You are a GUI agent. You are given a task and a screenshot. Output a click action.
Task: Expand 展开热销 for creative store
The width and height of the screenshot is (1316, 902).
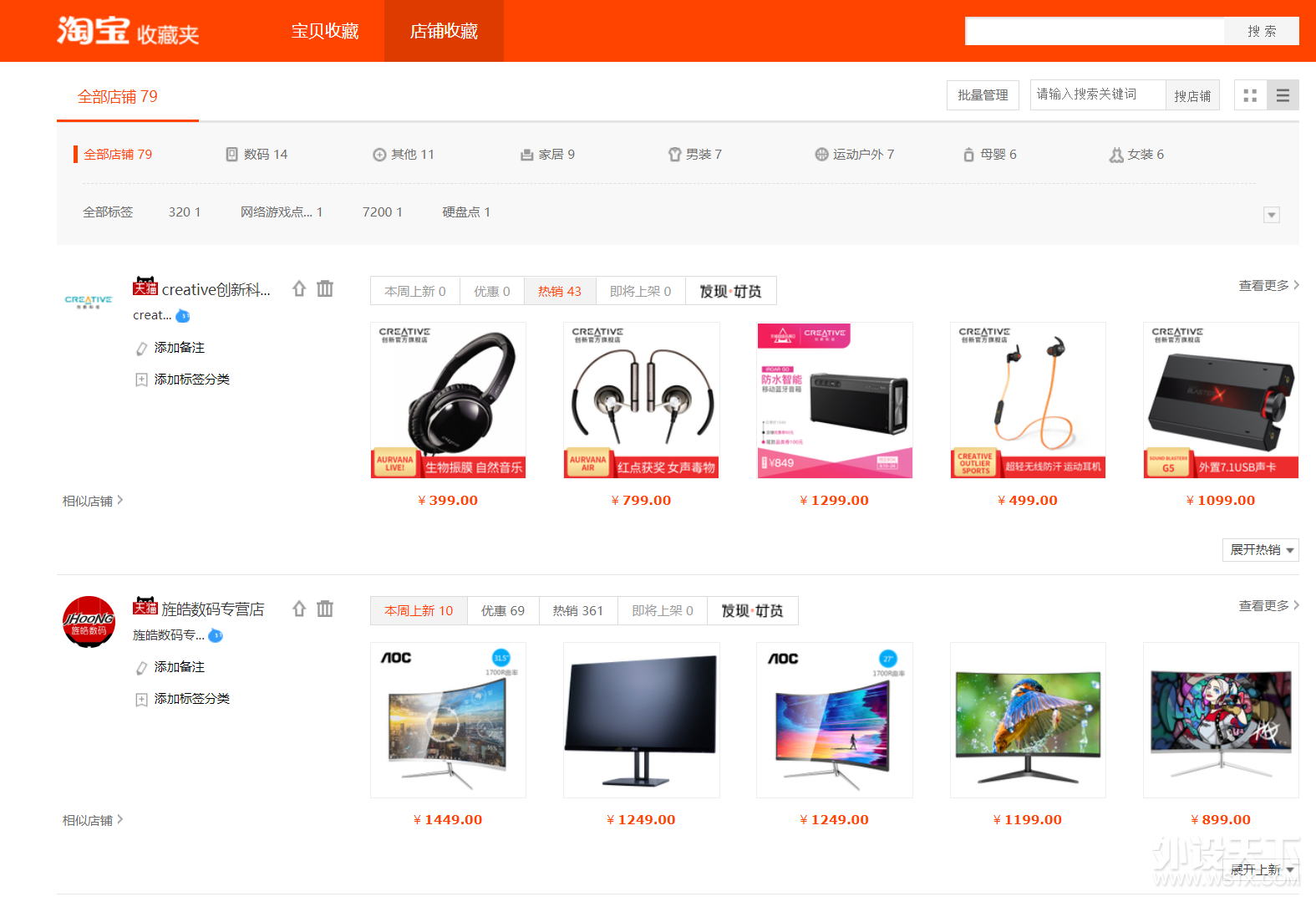[1261, 550]
